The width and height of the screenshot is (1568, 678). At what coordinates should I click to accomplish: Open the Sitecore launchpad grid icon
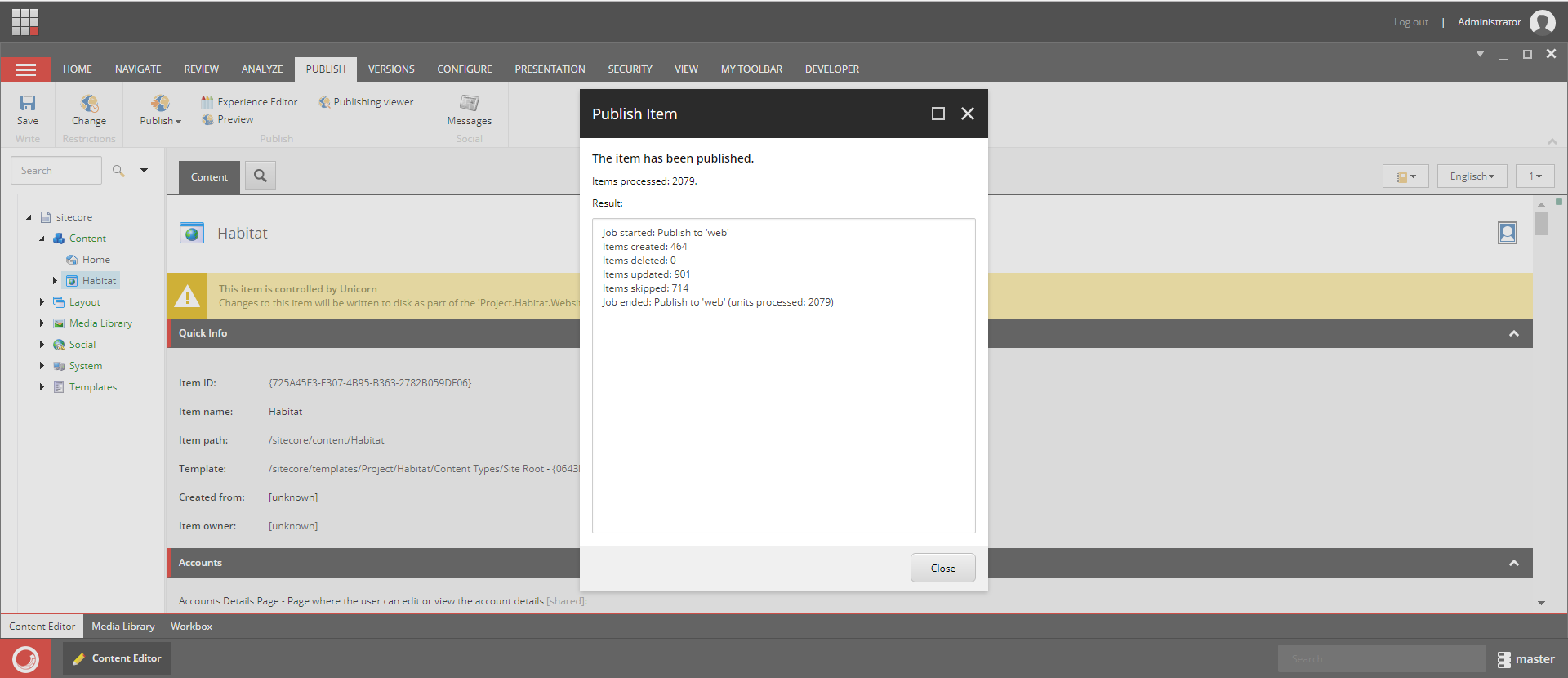[x=25, y=21]
